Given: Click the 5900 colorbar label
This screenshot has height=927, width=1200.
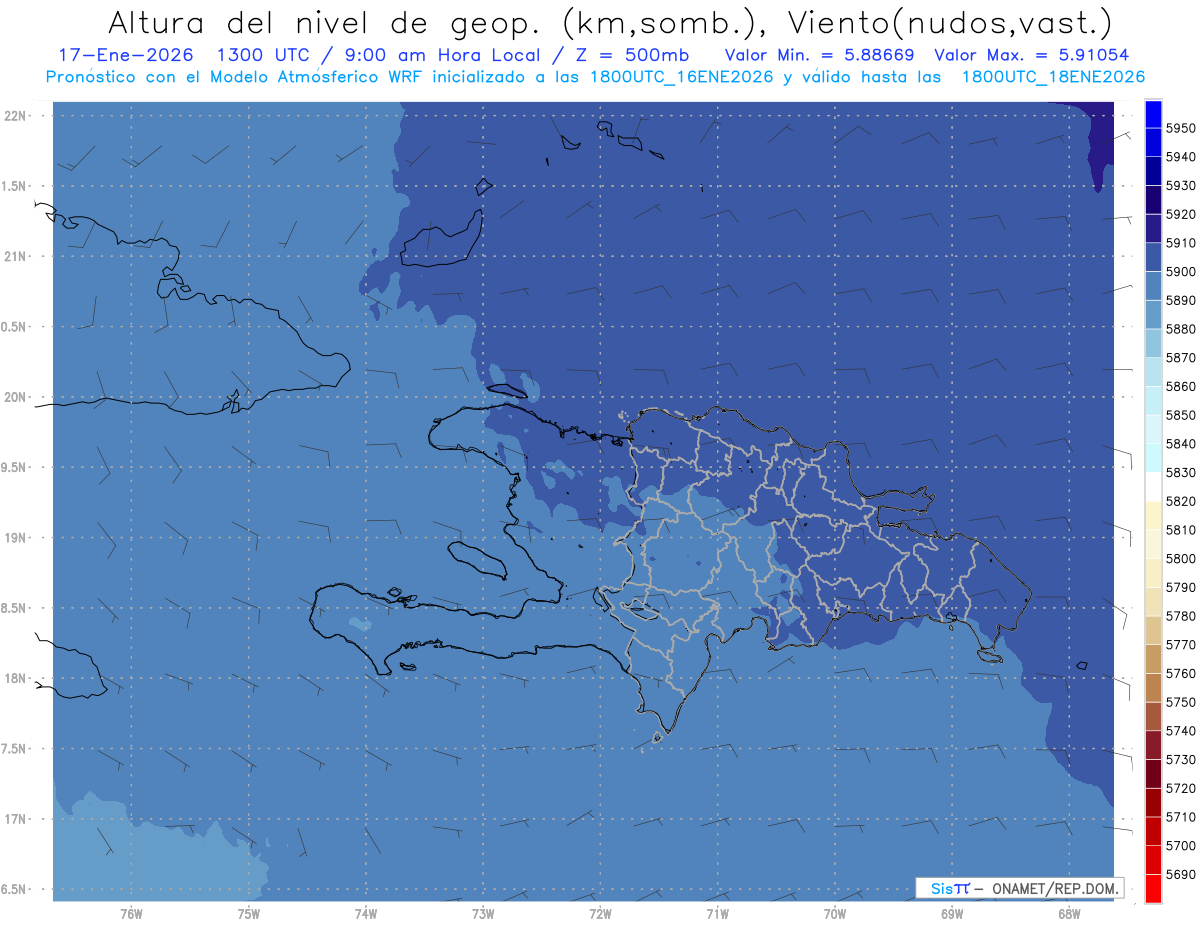Looking at the screenshot, I should coord(1182,271).
